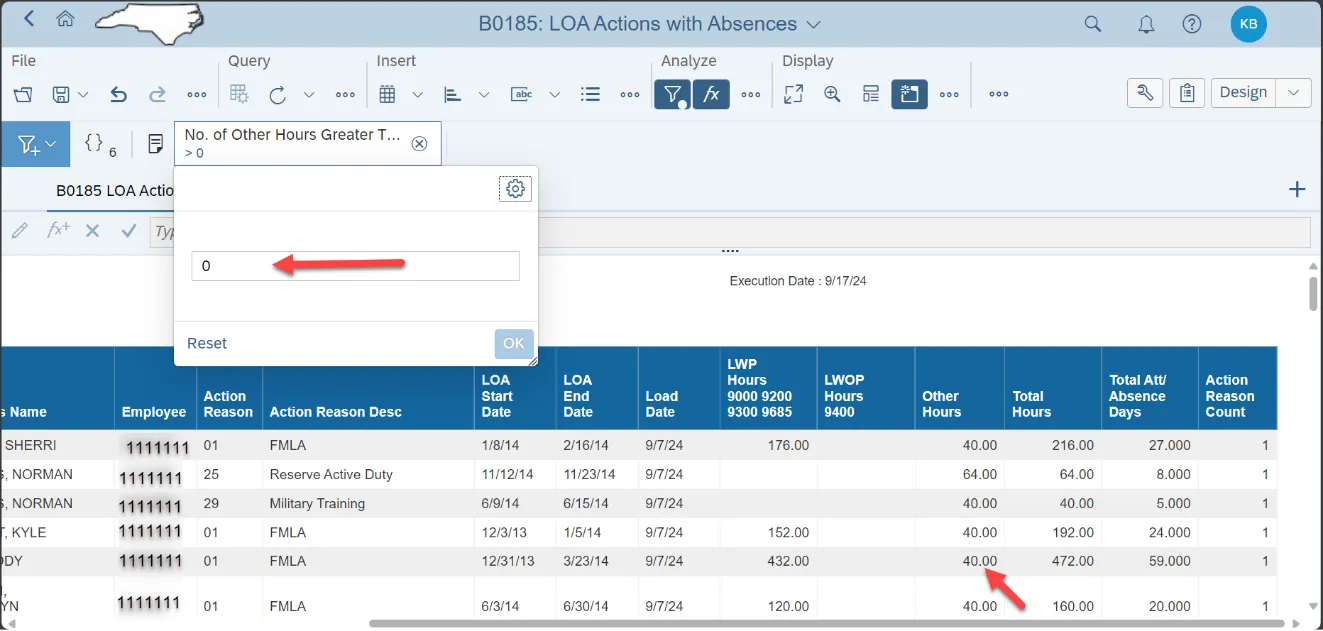
Task: Toggle the Filter bar button in Analyze
Action: tap(672, 94)
